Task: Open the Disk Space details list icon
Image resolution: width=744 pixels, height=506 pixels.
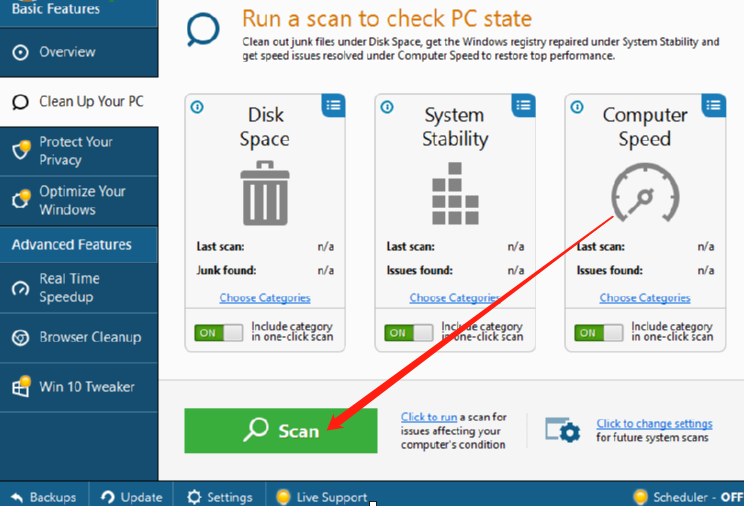Action: pos(333,105)
